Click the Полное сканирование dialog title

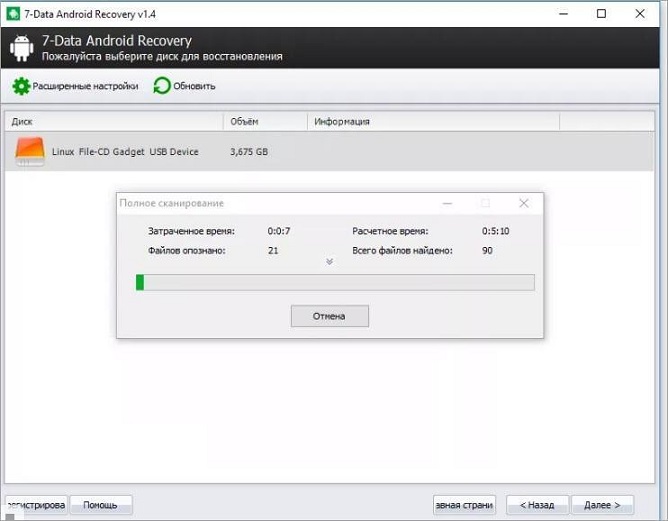172,203
